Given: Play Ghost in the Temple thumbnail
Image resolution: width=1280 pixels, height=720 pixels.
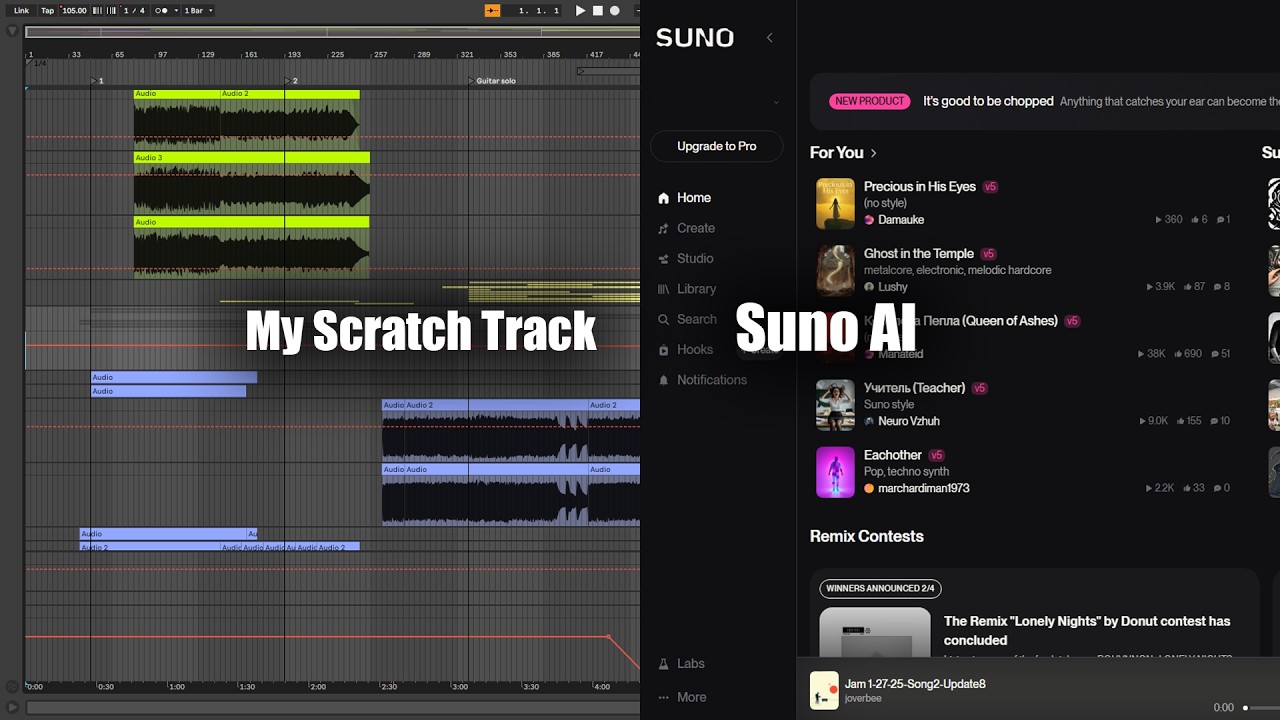Looking at the screenshot, I should 835,270.
